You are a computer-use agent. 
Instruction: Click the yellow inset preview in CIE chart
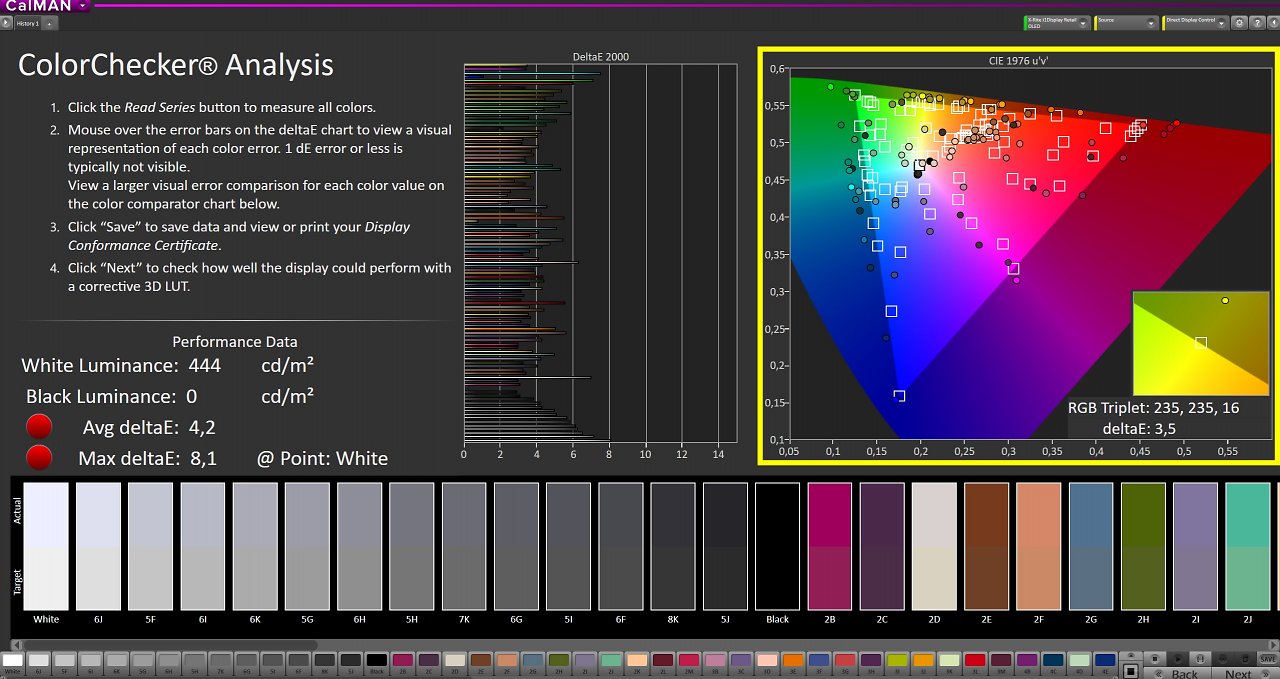[1200, 343]
